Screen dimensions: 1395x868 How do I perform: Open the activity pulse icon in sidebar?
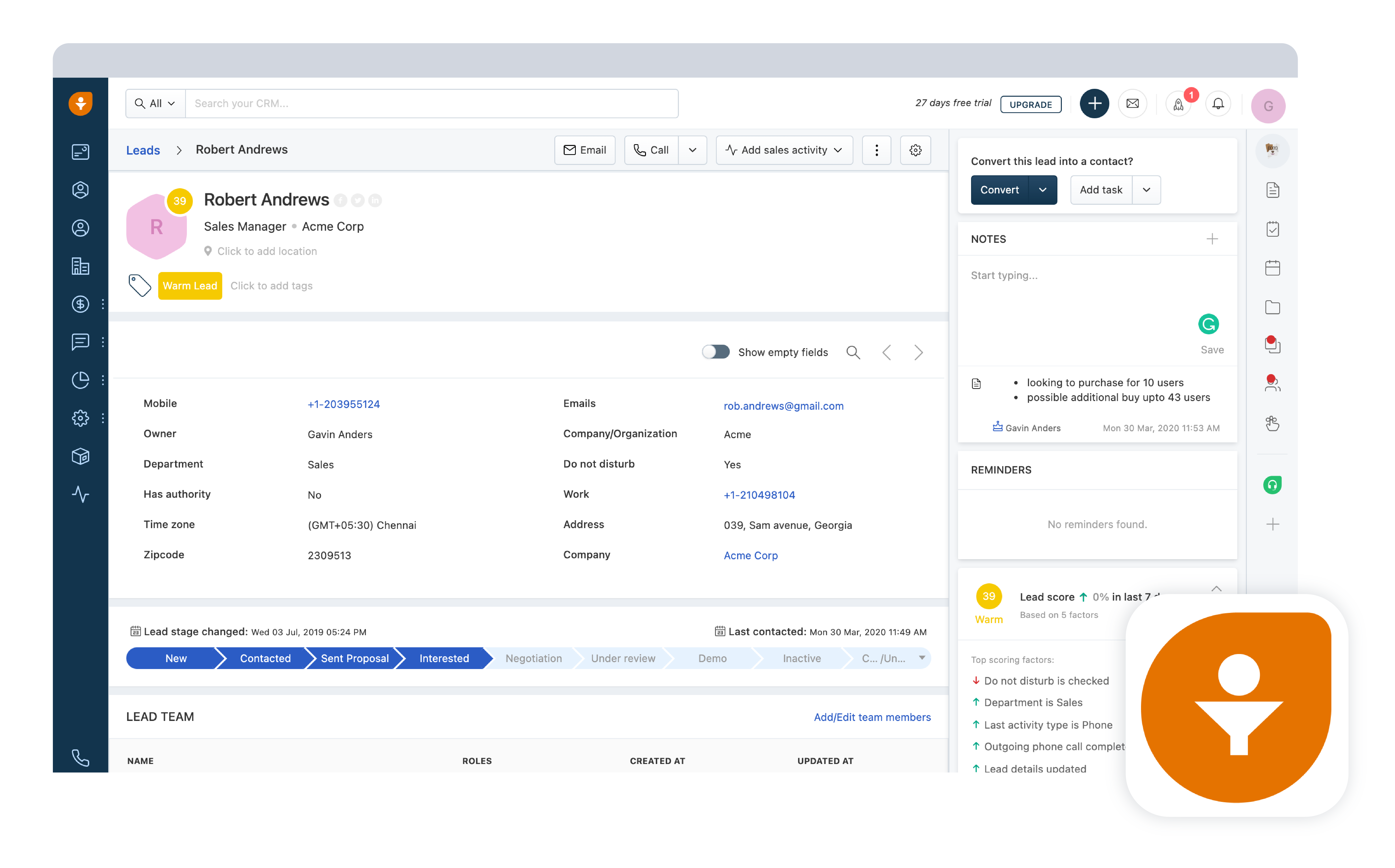coord(80,494)
